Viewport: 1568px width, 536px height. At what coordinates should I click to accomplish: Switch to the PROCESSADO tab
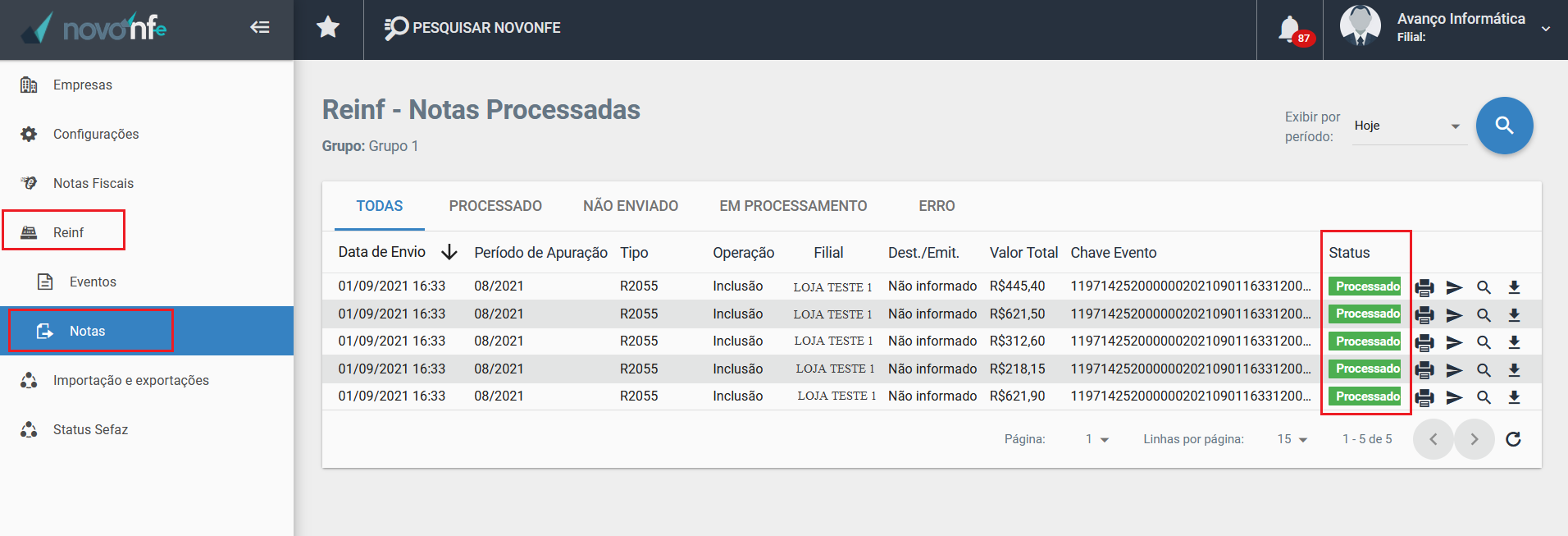(495, 206)
